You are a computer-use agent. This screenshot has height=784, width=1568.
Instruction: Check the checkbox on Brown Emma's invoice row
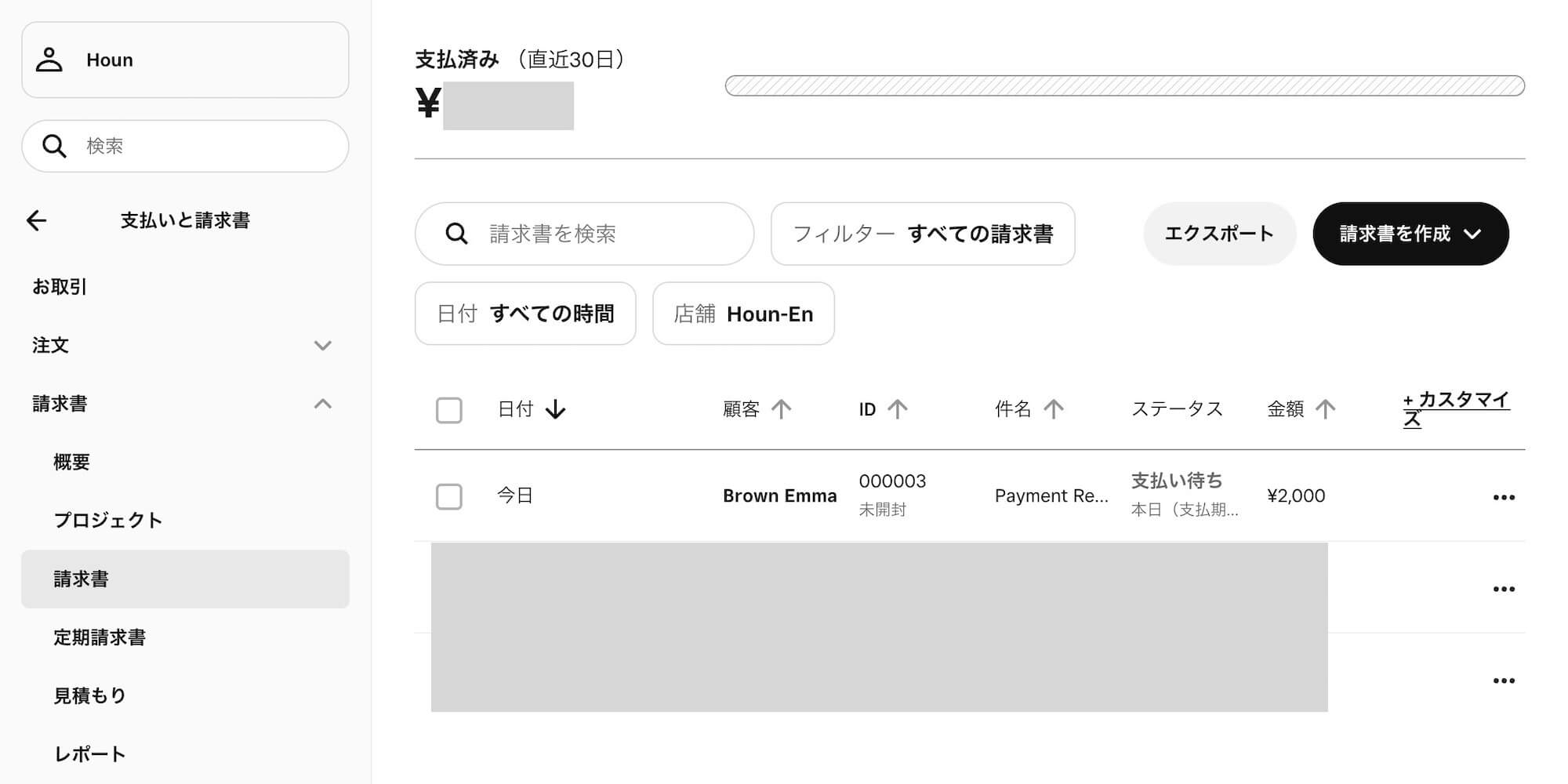click(449, 495)
